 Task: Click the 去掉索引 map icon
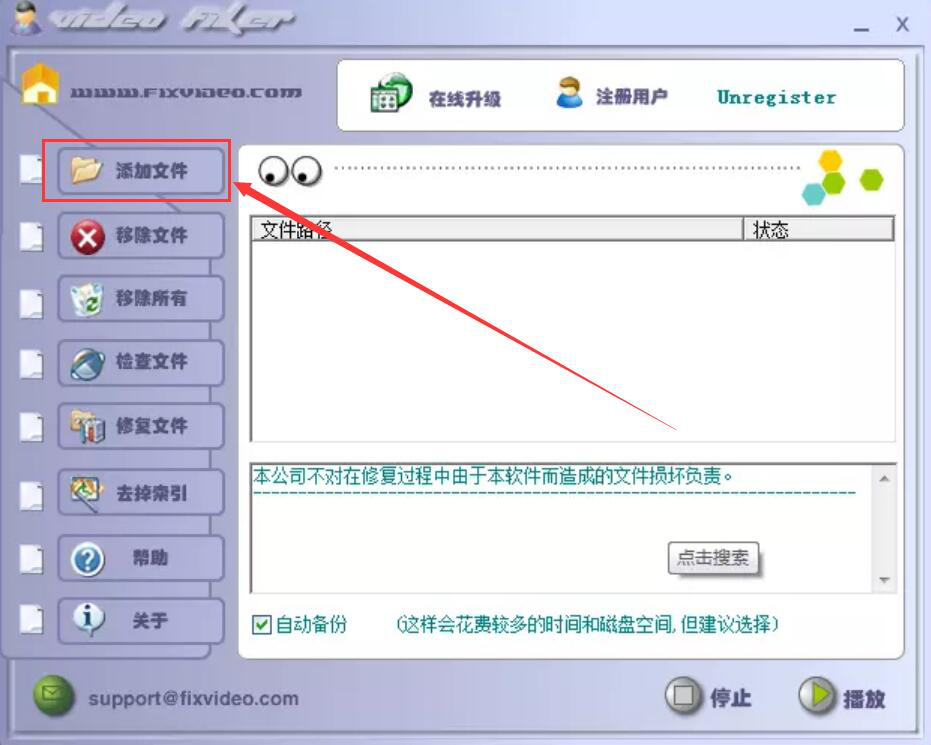tap(87, 492)
